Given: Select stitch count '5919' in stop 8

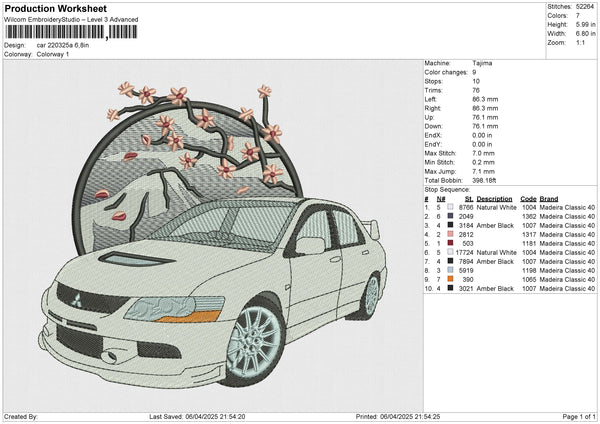Looking at the screenshot, I should pos(466,271).
